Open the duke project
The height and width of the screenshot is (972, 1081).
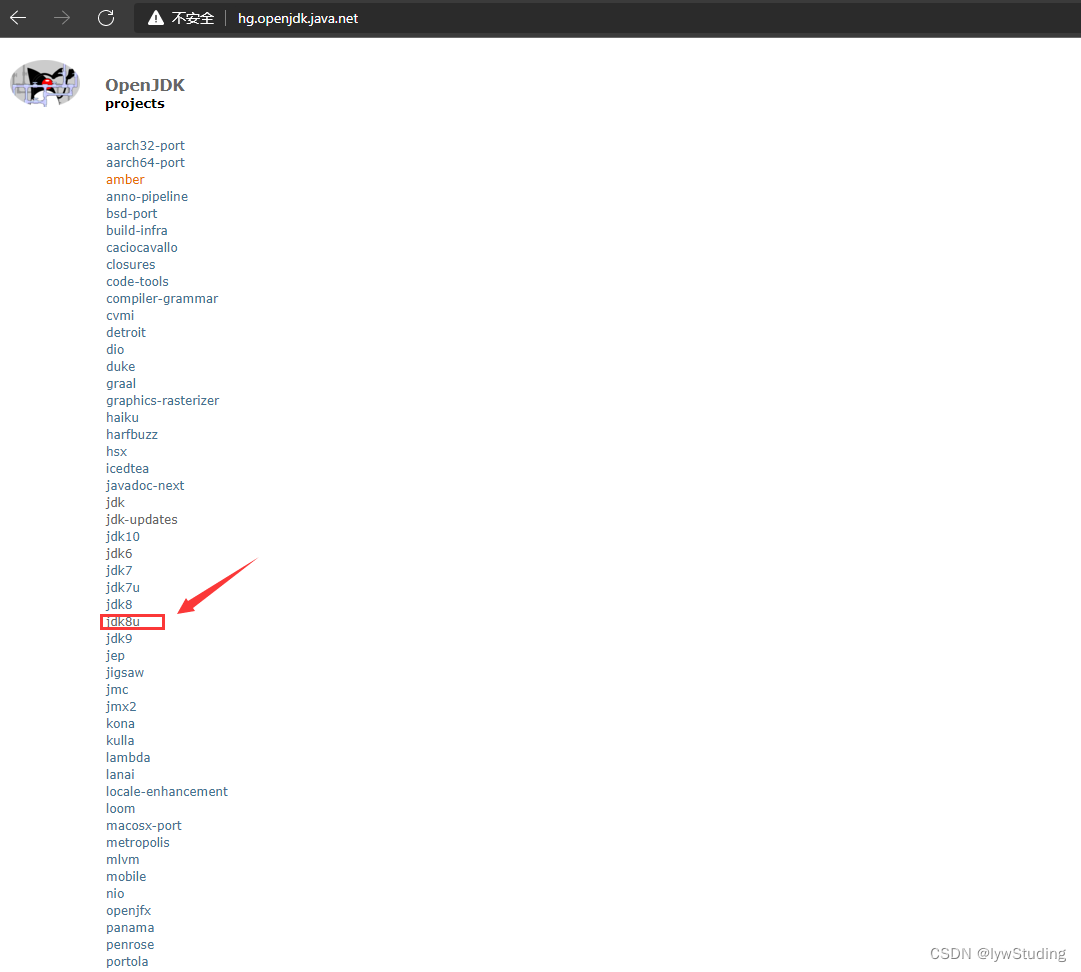point(121,367)
